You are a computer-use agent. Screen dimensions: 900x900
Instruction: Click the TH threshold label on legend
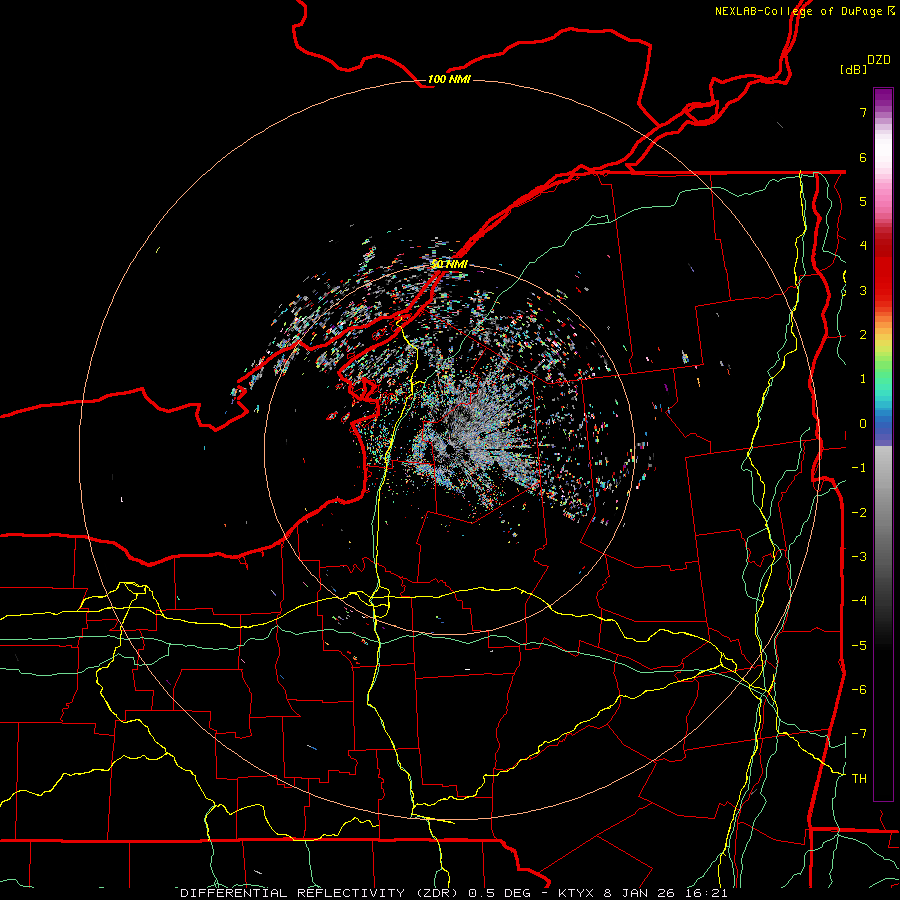coord(859,778)
